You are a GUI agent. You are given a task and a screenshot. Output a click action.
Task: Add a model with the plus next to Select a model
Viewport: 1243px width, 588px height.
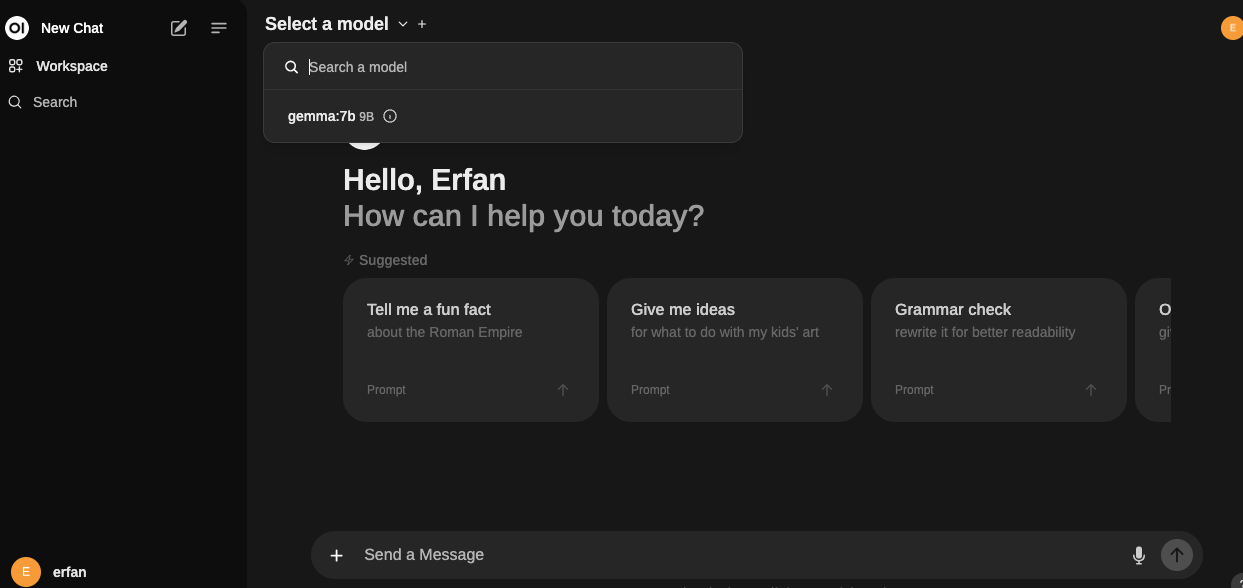421,23
